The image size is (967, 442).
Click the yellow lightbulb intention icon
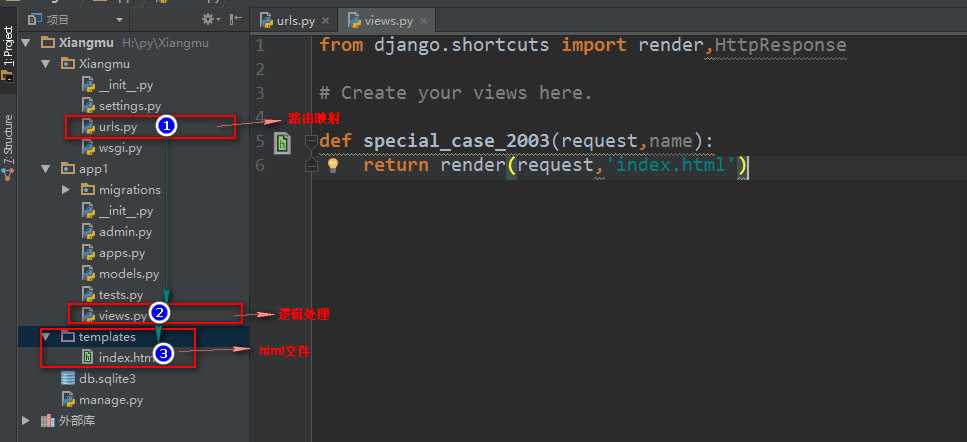click(333, 166)
